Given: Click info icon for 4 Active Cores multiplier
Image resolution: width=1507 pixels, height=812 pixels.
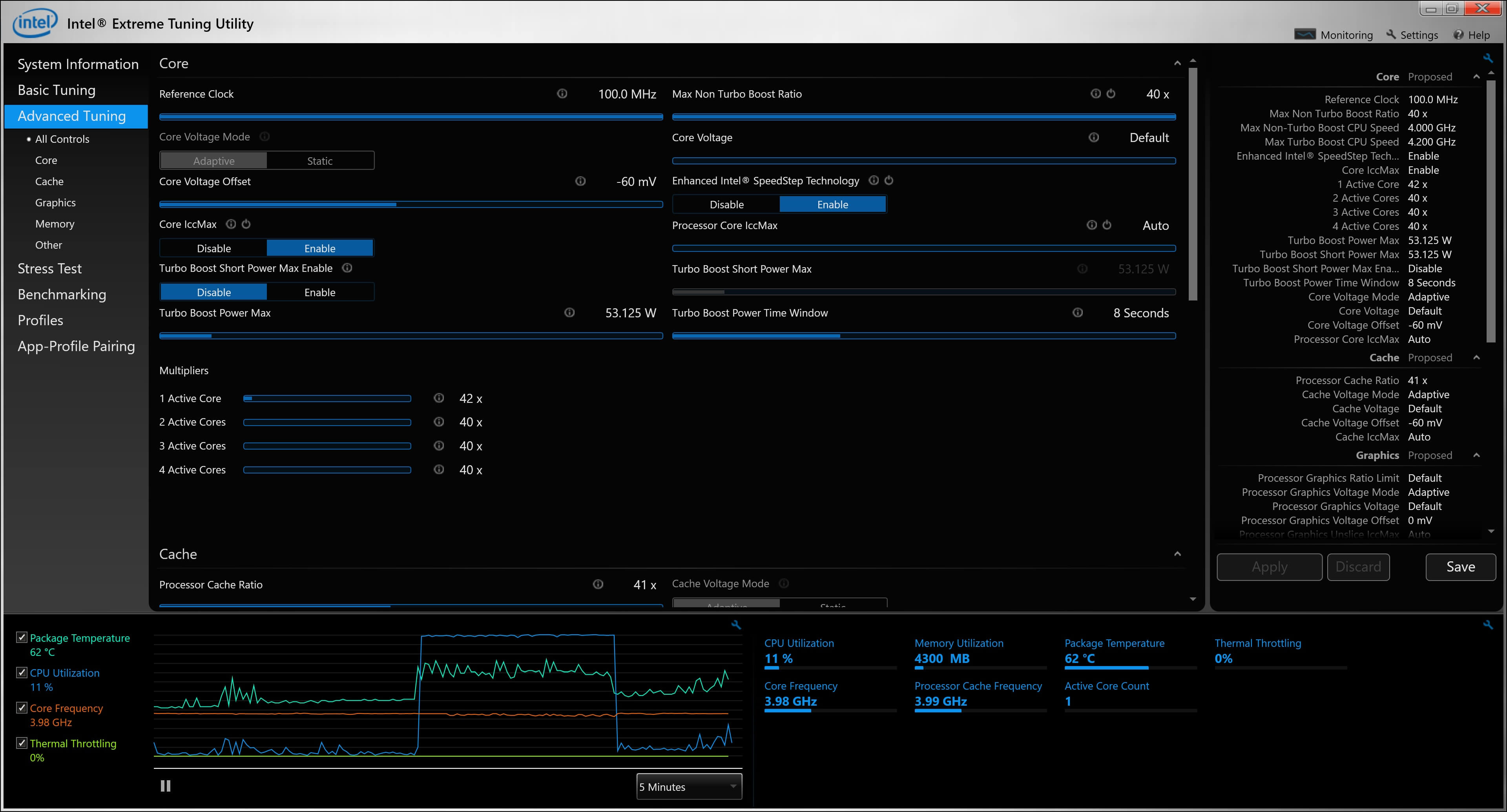Looking at the screenshot, I should pyautogui.click(x=439, y=470).
